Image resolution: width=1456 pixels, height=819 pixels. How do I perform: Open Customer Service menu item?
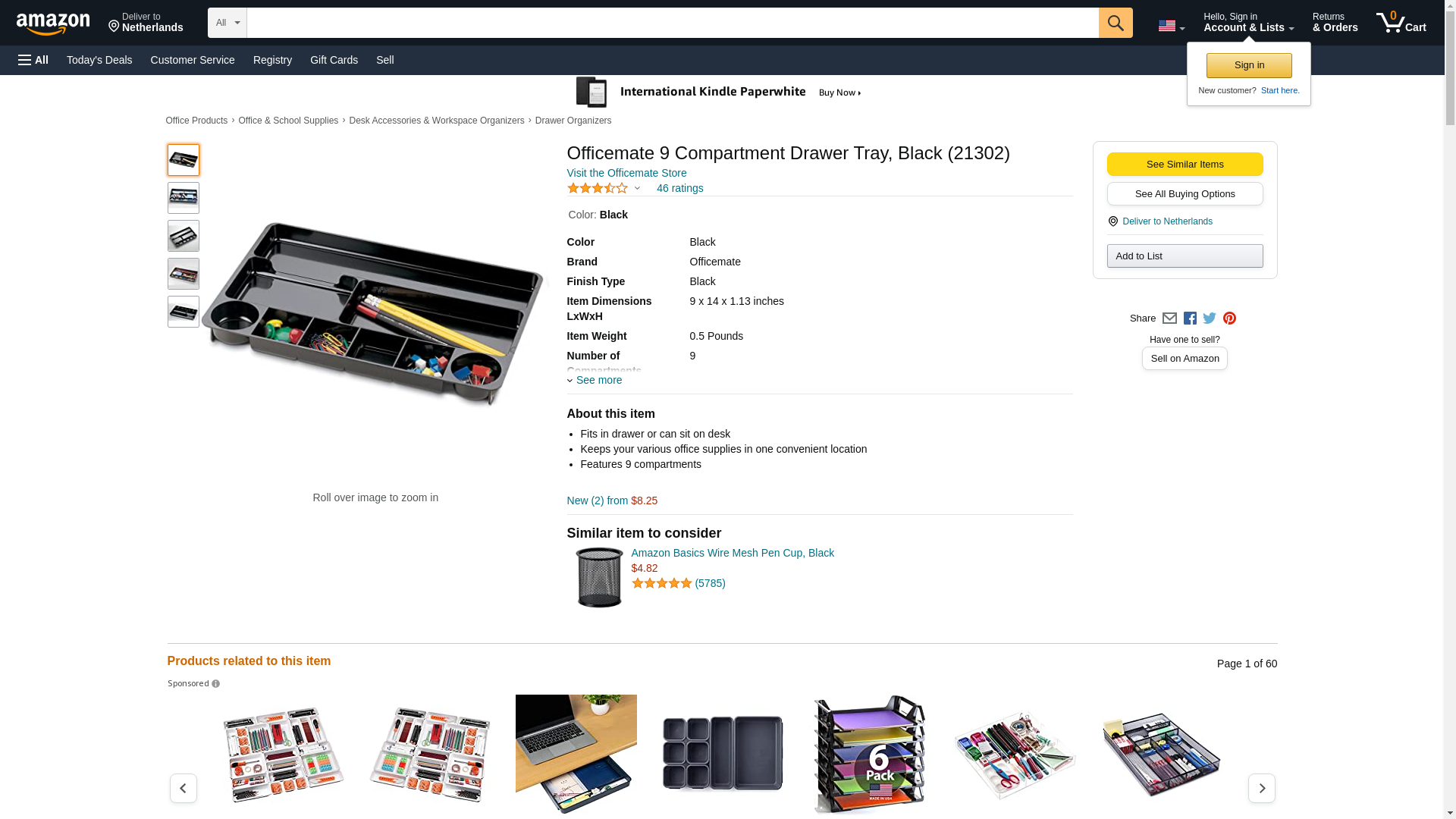(193, 60)
